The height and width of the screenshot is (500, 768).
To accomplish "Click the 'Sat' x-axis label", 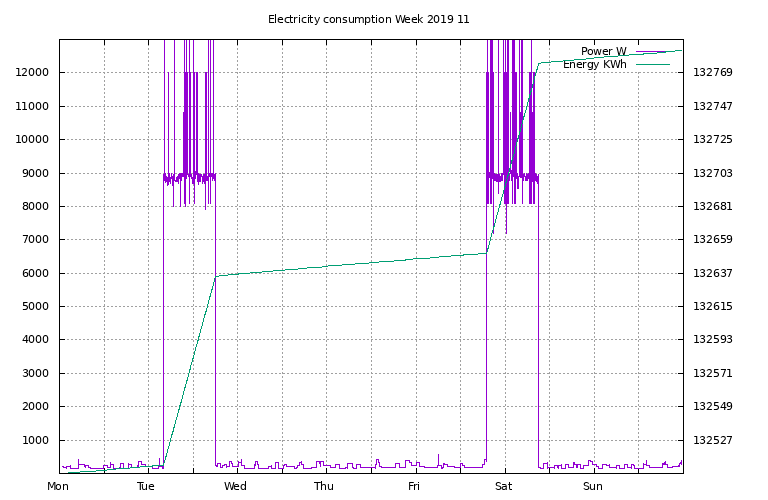I will tap(504, 486).
